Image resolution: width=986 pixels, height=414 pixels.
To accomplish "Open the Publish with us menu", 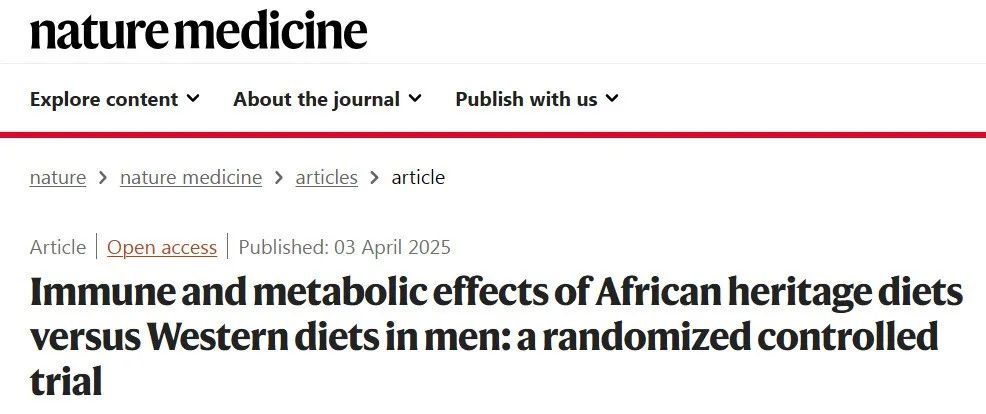I will click(x=526, y=99).
